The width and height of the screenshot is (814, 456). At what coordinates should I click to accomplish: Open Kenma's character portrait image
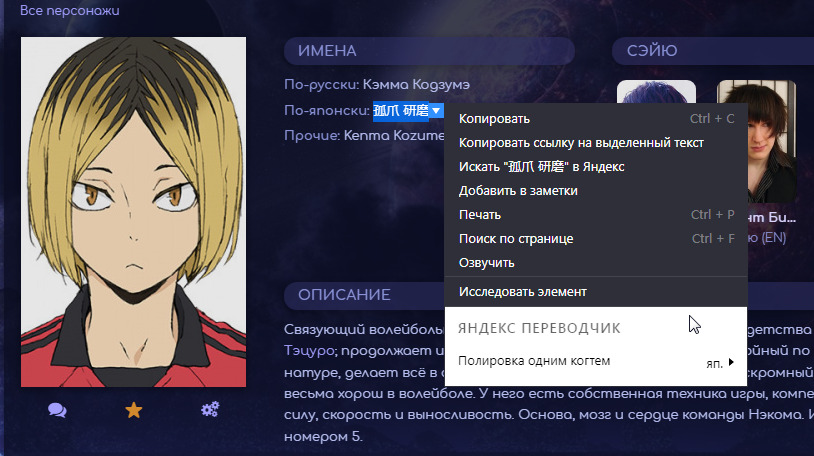(x=133, y=212)
